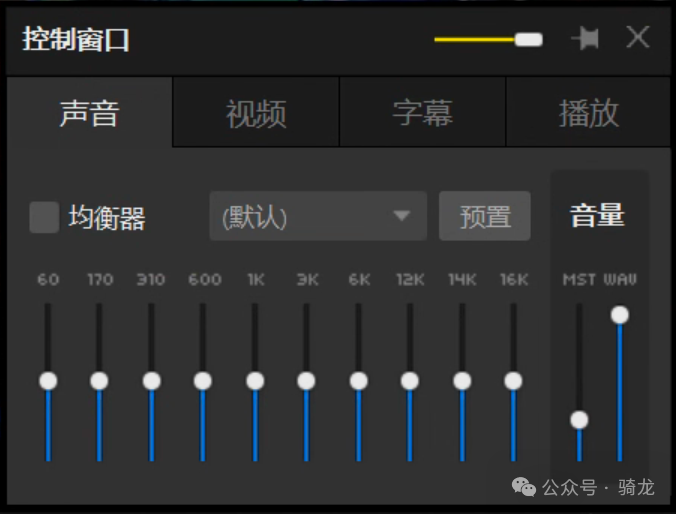This screenshot has height=514, width=676.
Task: Click the 控制窗口 title text
Action: coord(76,39)
